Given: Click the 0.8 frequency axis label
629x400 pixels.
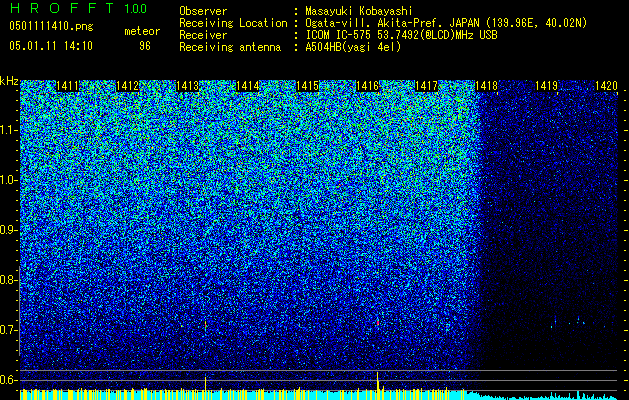Looking at the screenshot, I should click(9, 280).
